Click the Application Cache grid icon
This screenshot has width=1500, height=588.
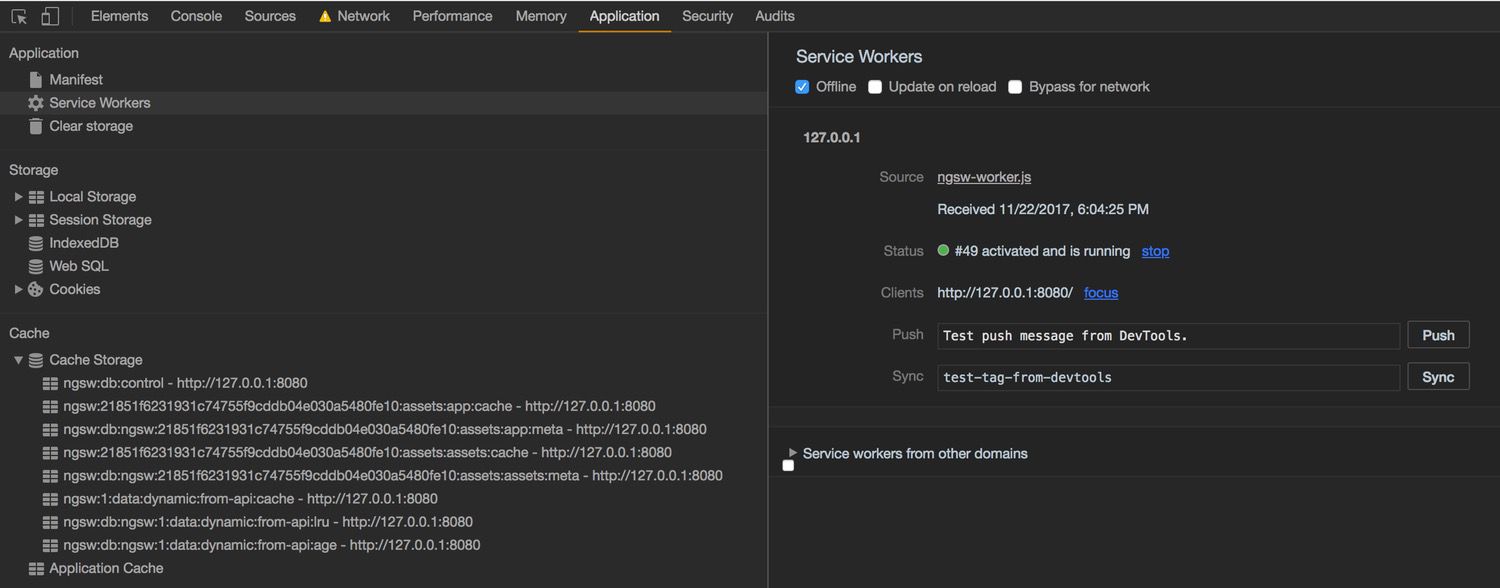click(36, 568)
